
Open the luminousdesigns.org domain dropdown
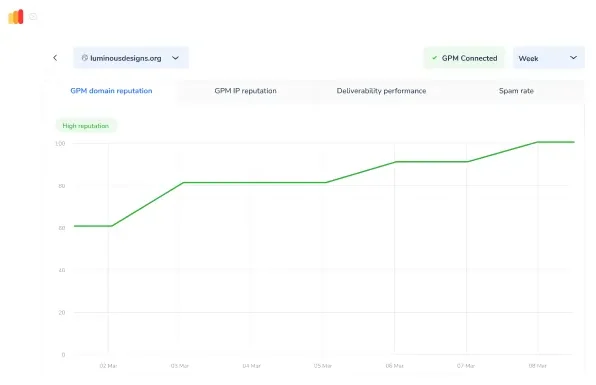tap(131, 58)
